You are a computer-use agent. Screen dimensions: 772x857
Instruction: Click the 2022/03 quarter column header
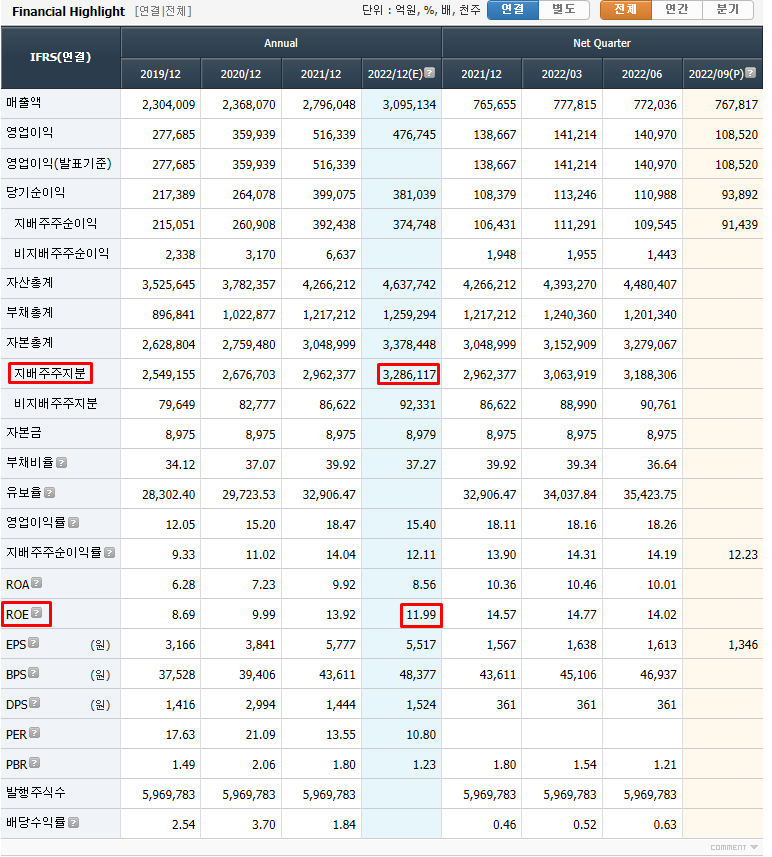(x=562, y=74)
